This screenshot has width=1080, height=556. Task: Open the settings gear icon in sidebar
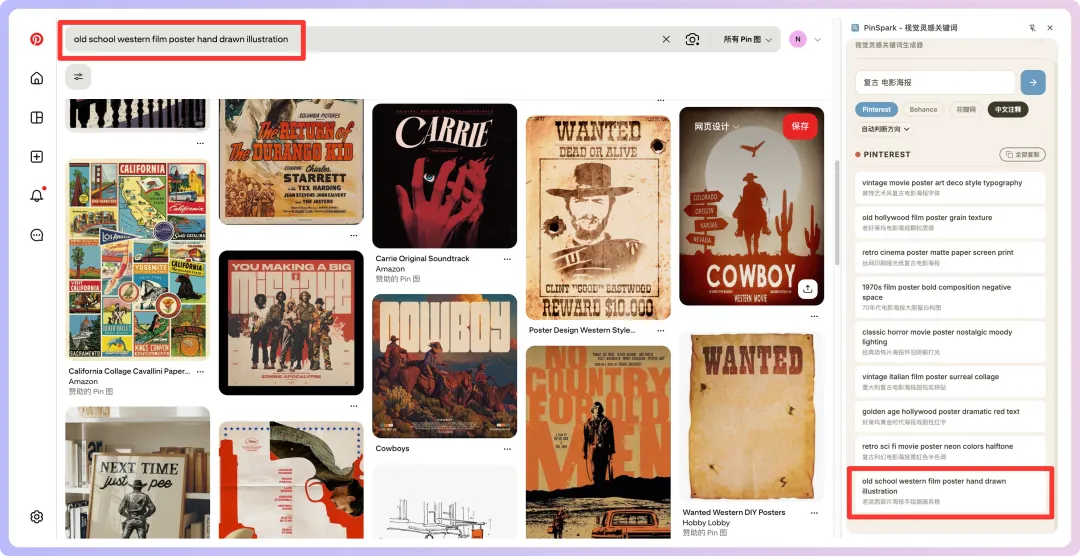pyautogui.click(x=37, y=517)
